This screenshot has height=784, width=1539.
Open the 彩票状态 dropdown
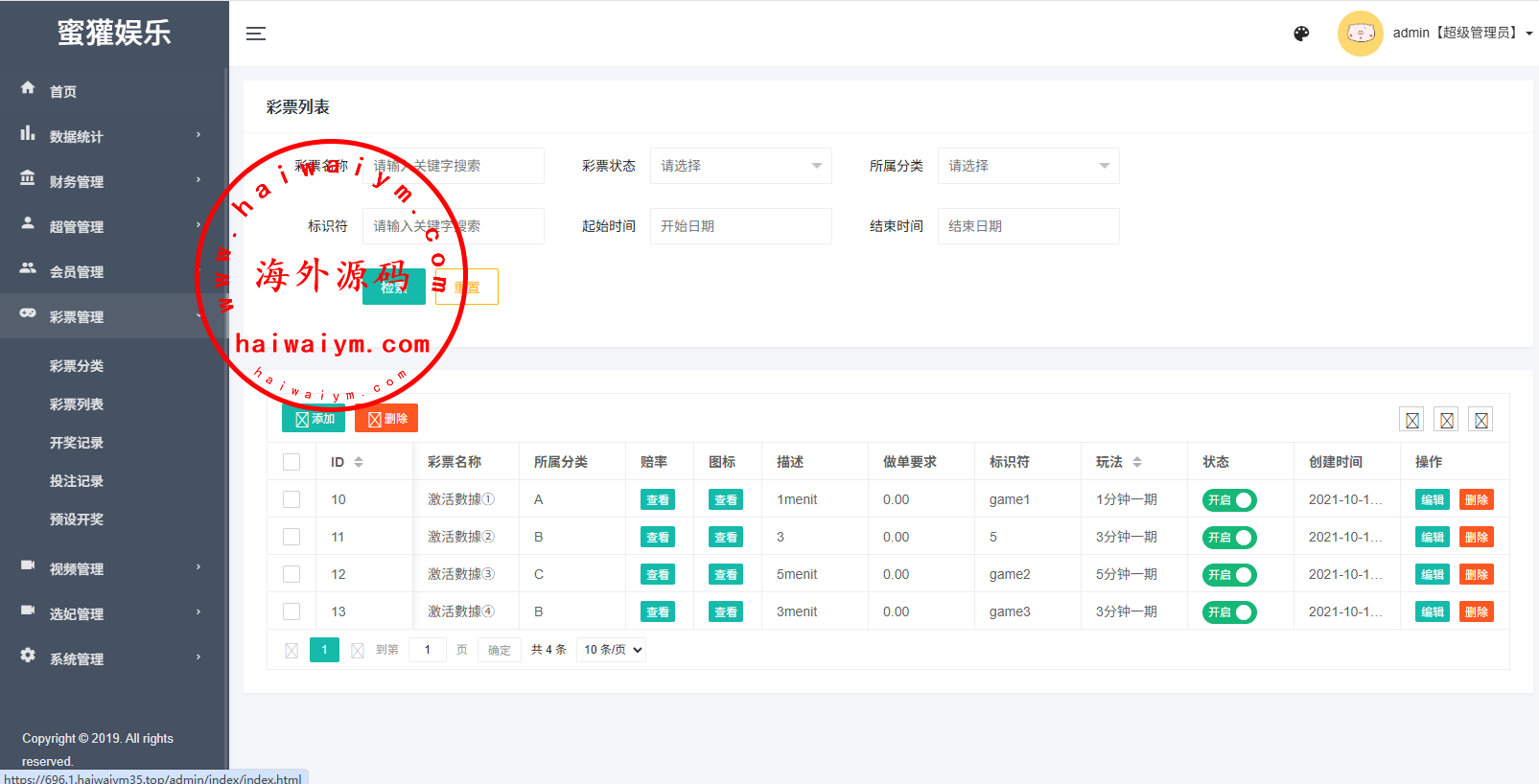coord(740,166)
